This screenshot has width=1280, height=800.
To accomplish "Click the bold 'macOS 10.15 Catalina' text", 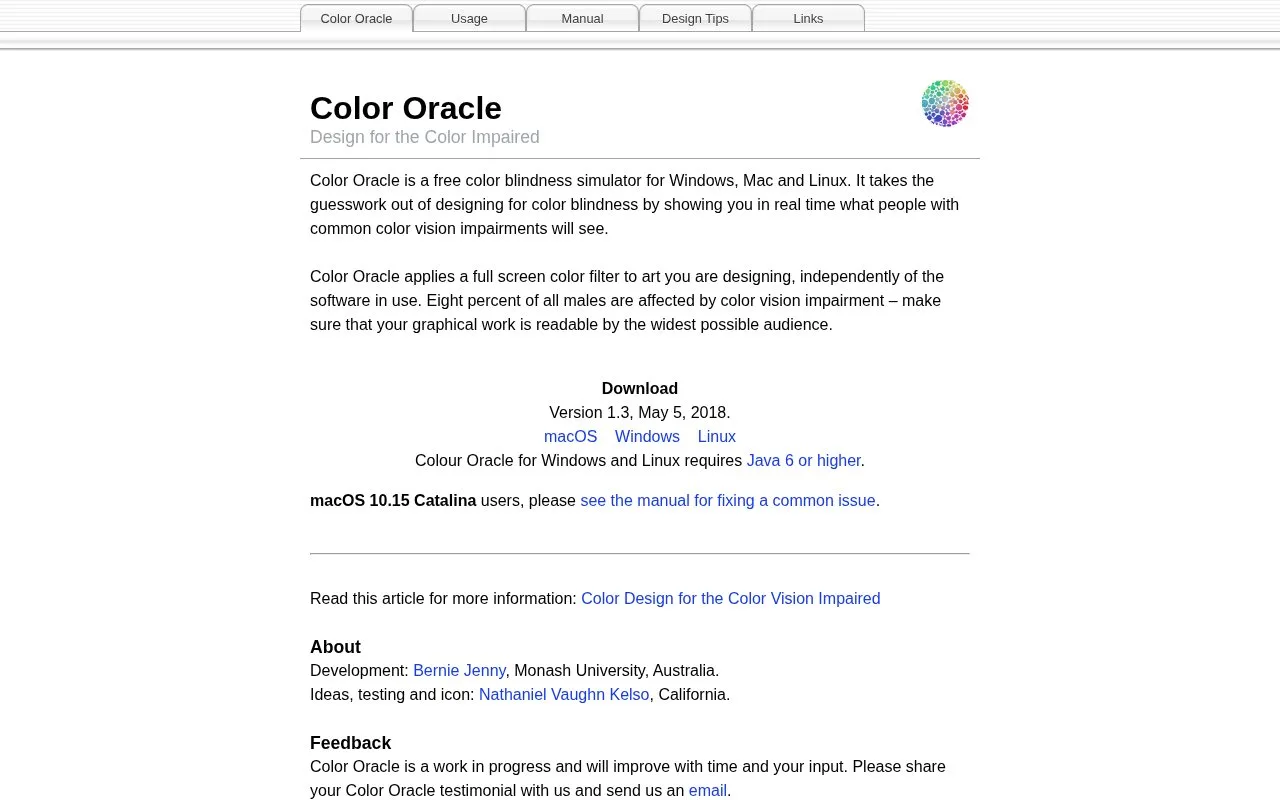I will click(393, 500).
